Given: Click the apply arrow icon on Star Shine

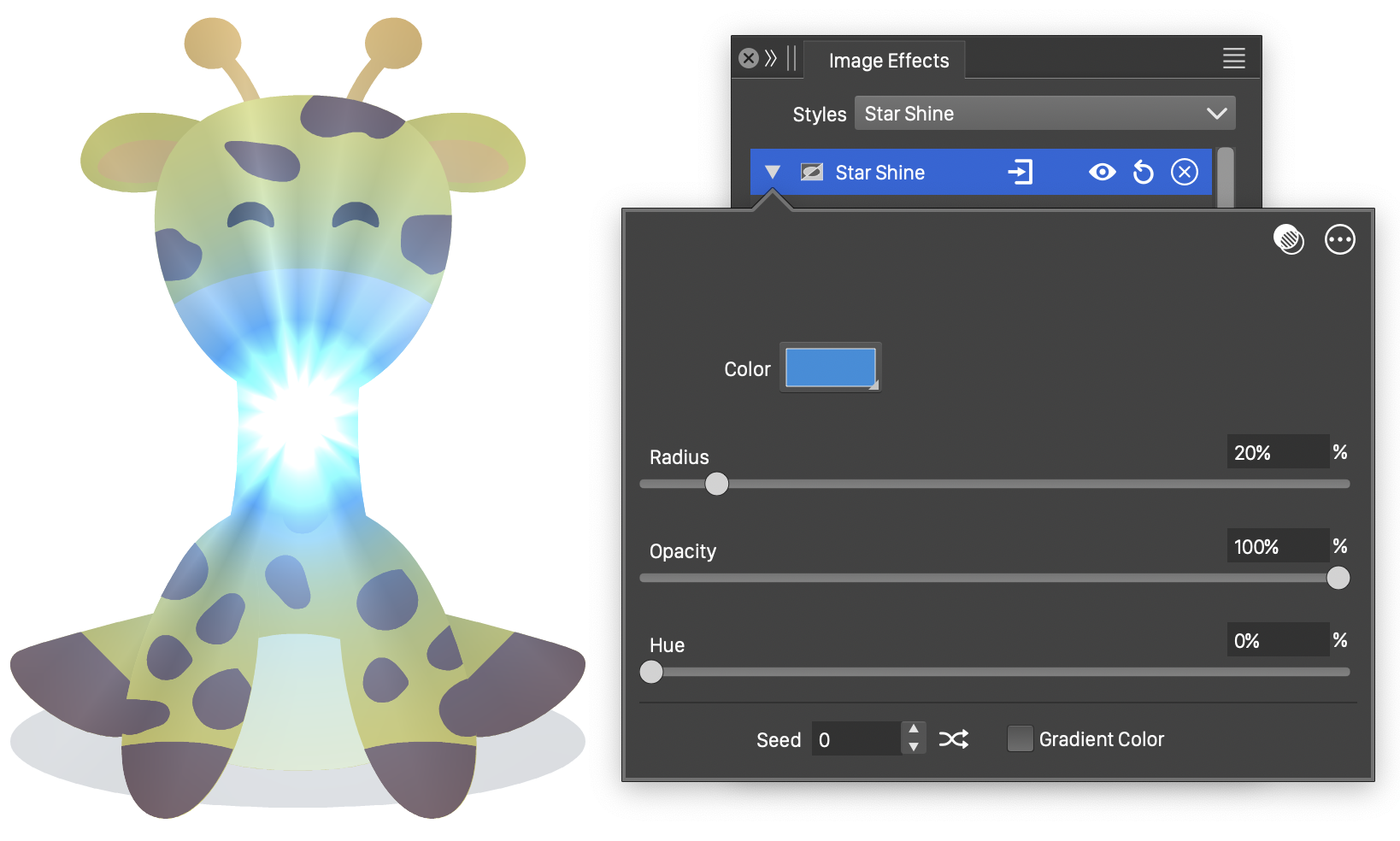Looking at the screenshot, I should [x=1020, y=173].
